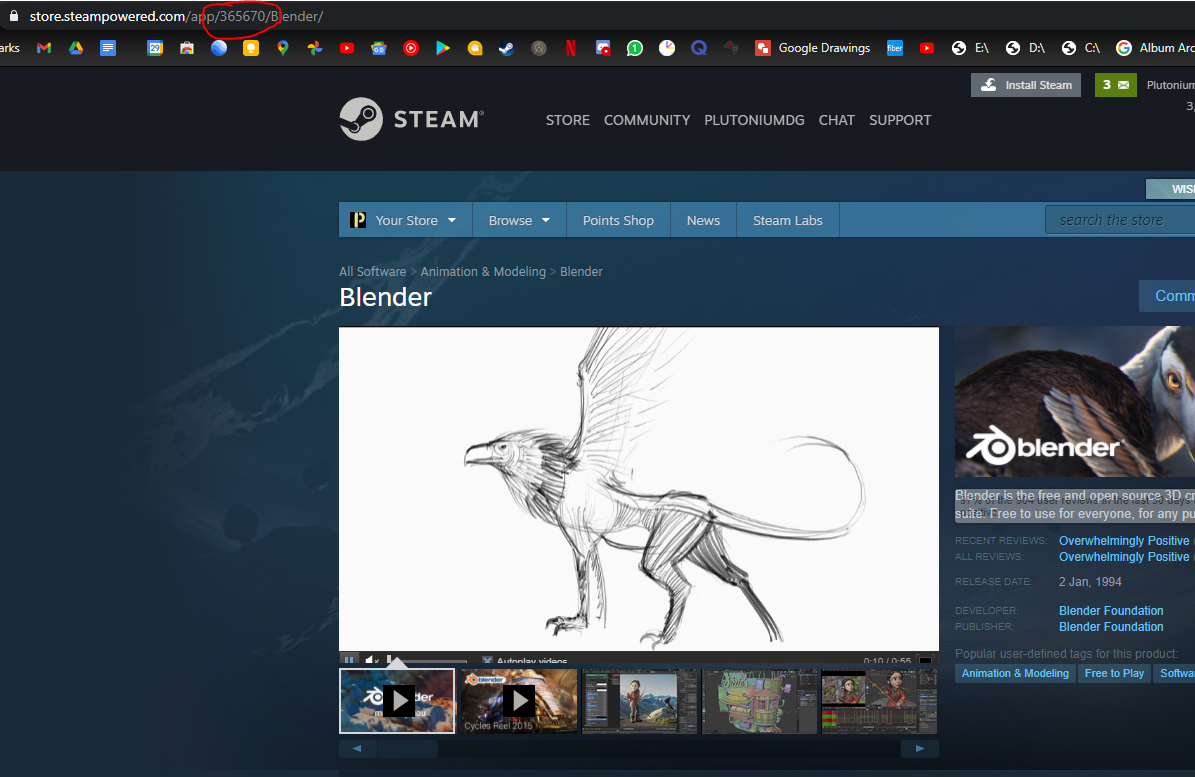Open the fiber bookmark icon
The width and height of the screenshot is (1195, 777).
point(895,48)
